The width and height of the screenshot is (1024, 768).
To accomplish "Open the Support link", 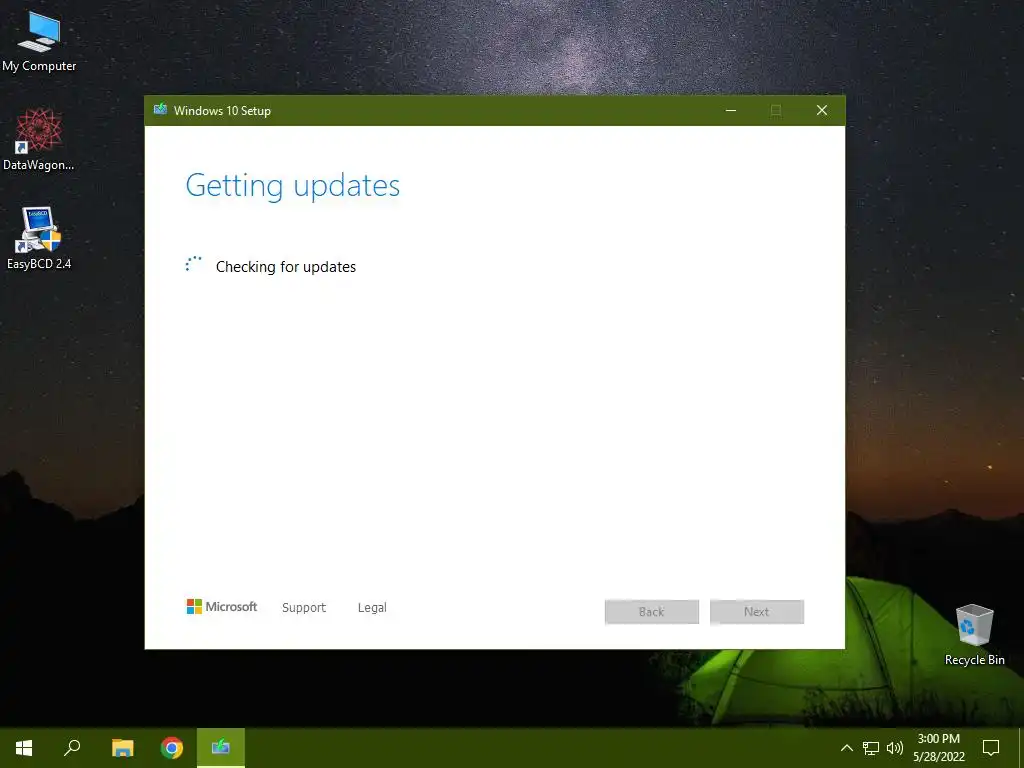I will tap(304, 607).
